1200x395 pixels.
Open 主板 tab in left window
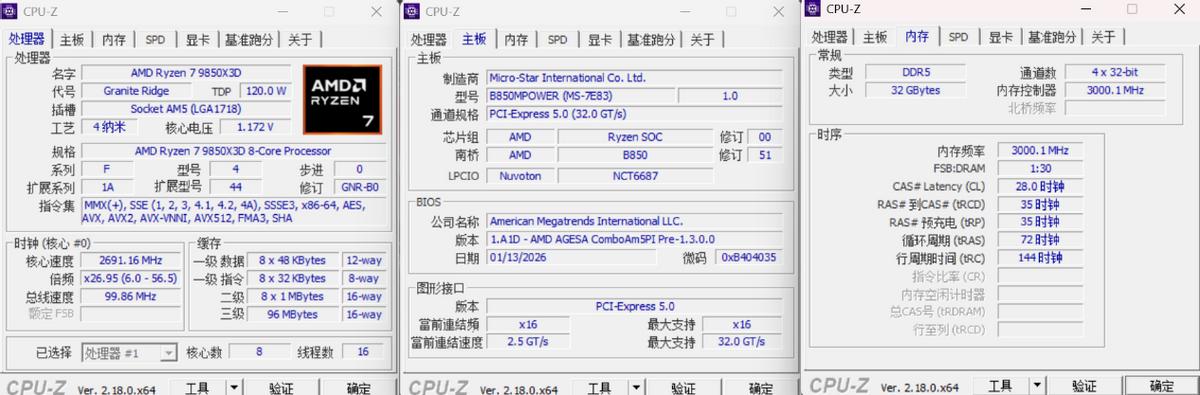(72, 40)
